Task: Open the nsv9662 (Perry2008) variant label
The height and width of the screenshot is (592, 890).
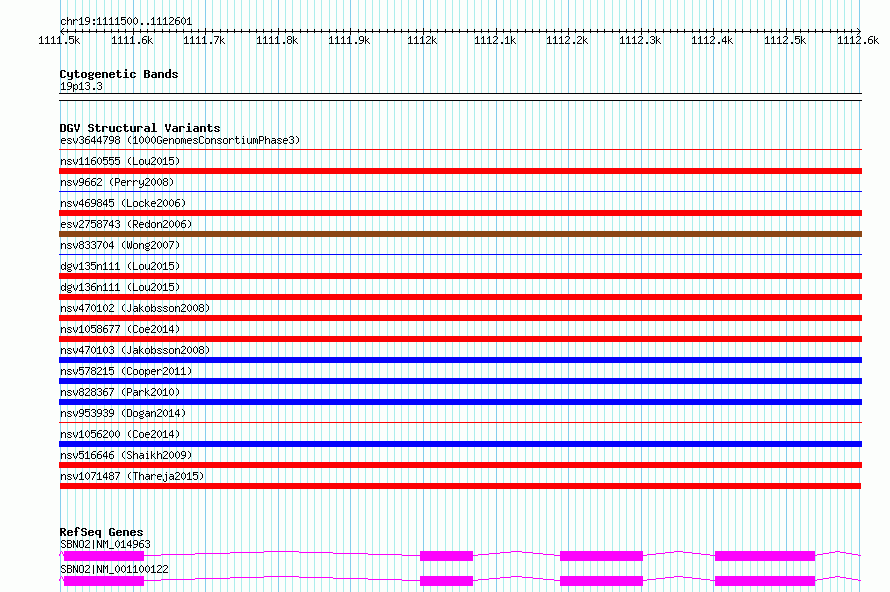Action: pyautogui.click(x=117, y=182)
